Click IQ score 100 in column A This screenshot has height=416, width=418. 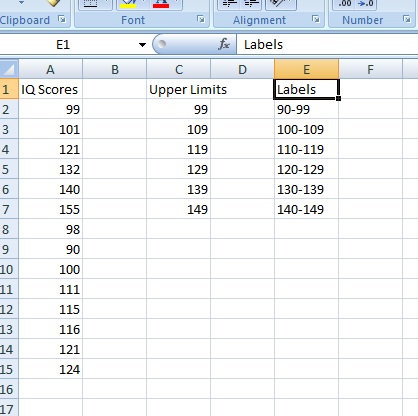point(50,269)
